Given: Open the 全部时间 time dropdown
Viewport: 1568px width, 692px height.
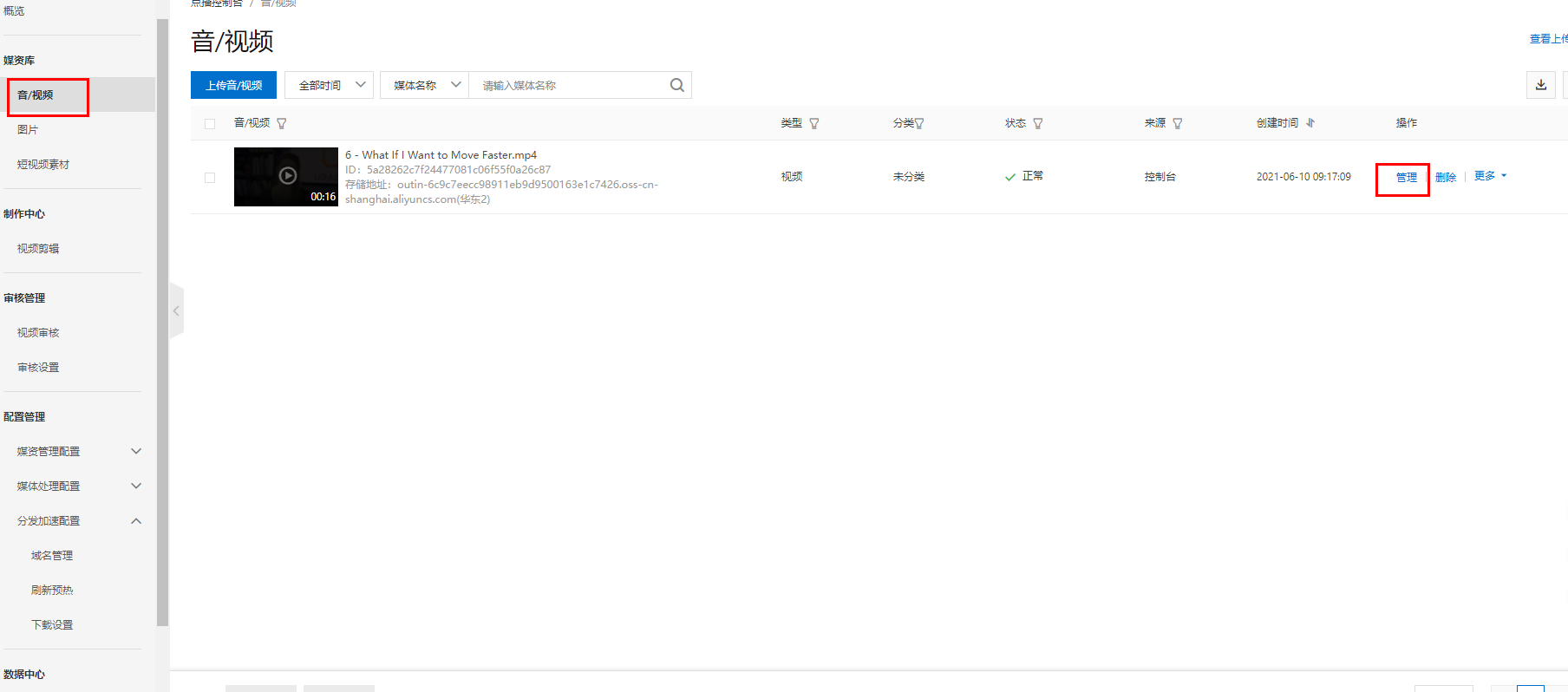Looking at the screenshot, I should coord(329,85).
